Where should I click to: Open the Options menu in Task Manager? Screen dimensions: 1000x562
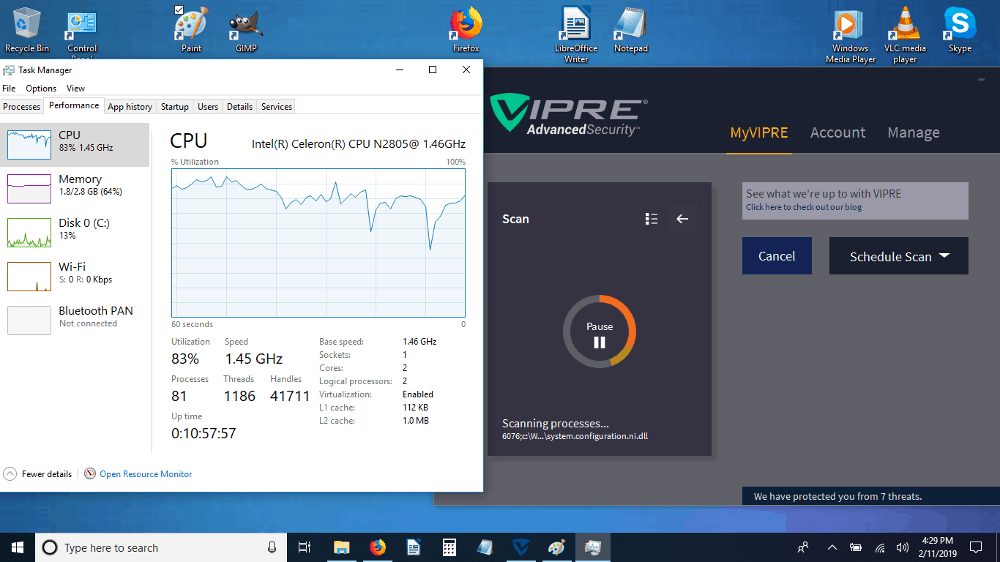41,89
